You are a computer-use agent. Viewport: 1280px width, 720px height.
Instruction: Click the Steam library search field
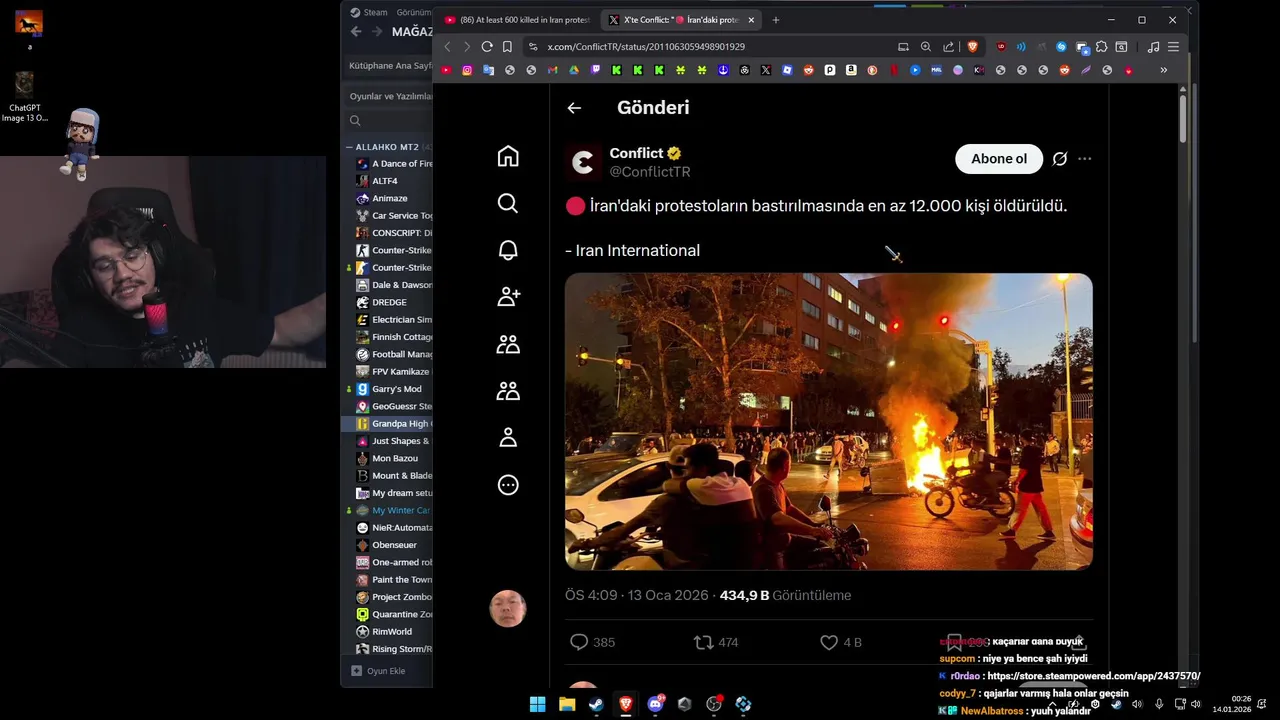[390, 120]
